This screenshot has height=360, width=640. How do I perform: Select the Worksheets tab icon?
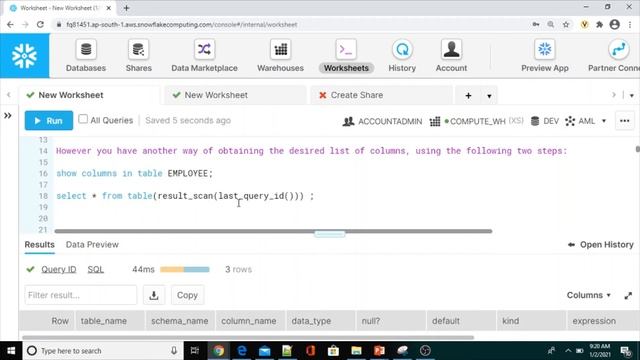pos(346,56)
